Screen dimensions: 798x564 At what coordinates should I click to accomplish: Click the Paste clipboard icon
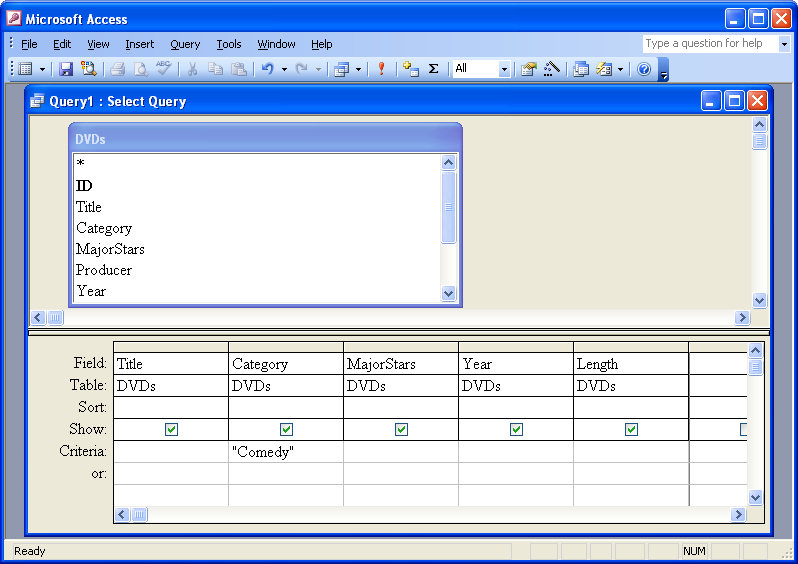(239, 69)
